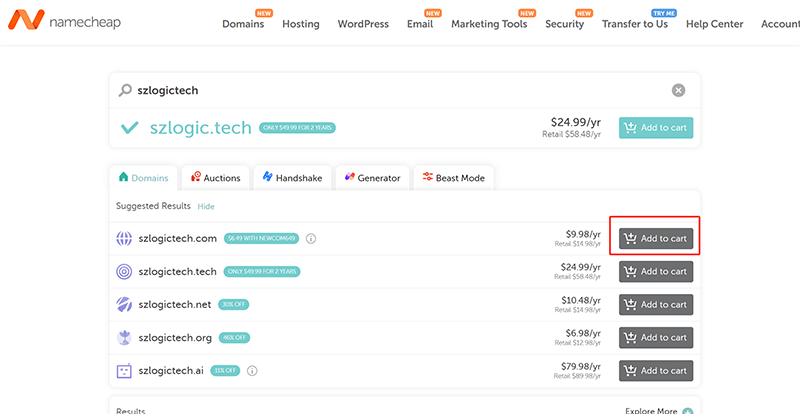The width and height of the screenshot is (800, 414).
Task: Click the szlogictech.tech domain name
Action: pos(178,272)
